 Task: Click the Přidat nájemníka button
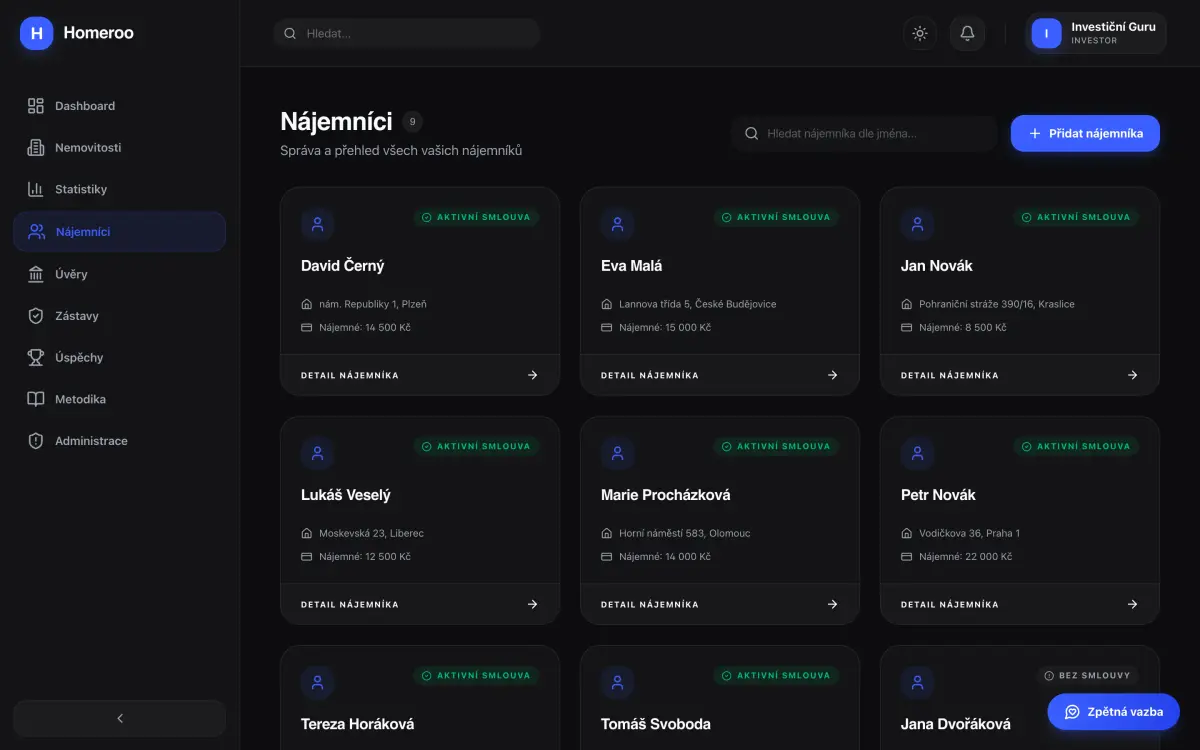click(x=1085, y=133)
